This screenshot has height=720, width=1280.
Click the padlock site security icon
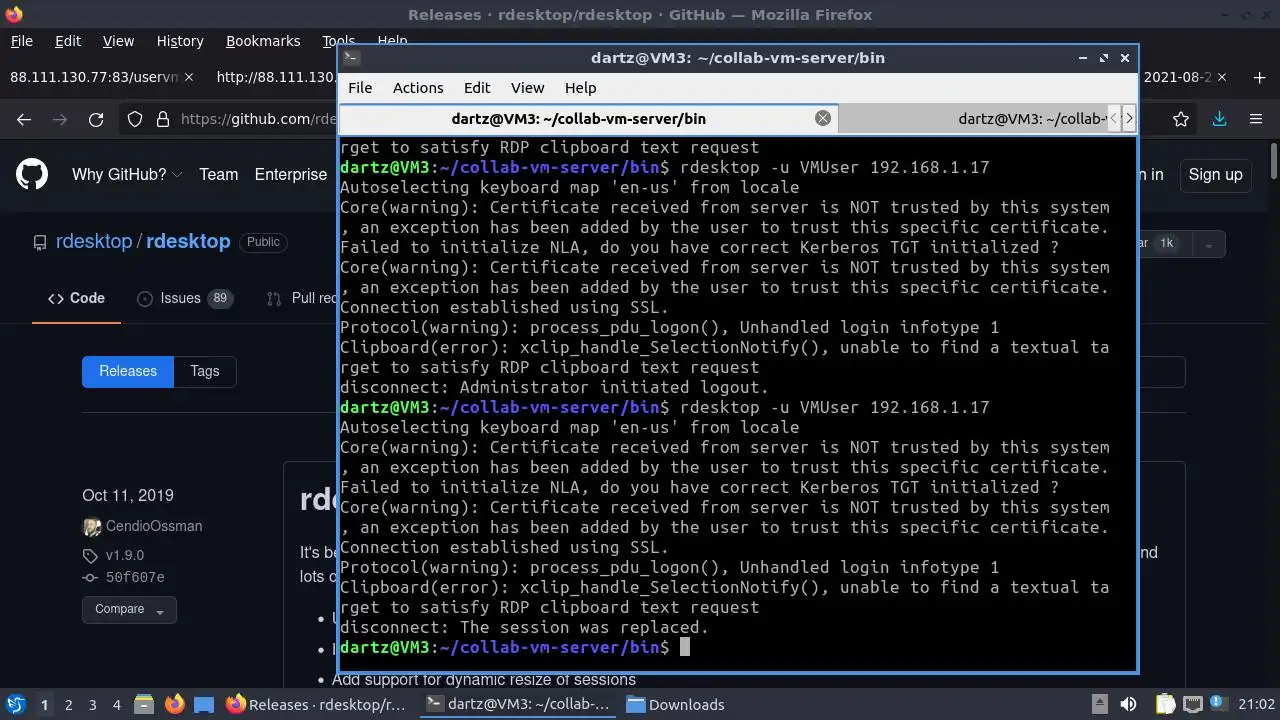click(163, 119)
